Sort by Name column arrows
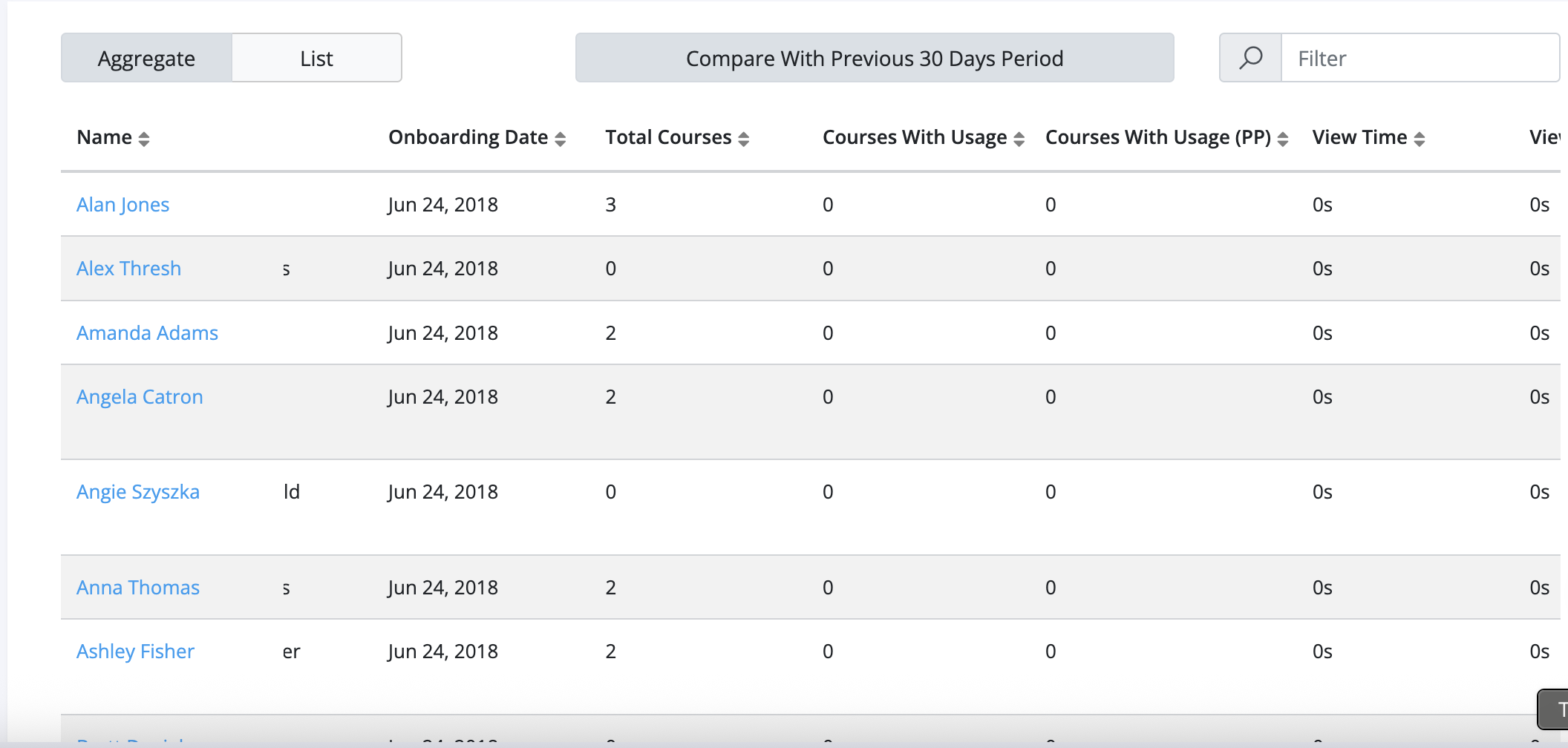 [x=144, y=139]
